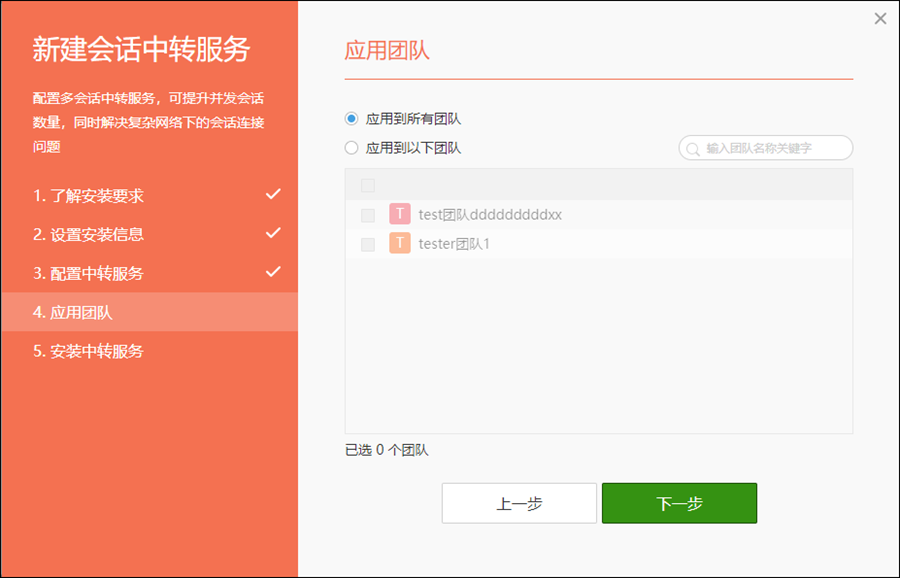Tick the select-all checkbox in list header

[x=368, y=185]
